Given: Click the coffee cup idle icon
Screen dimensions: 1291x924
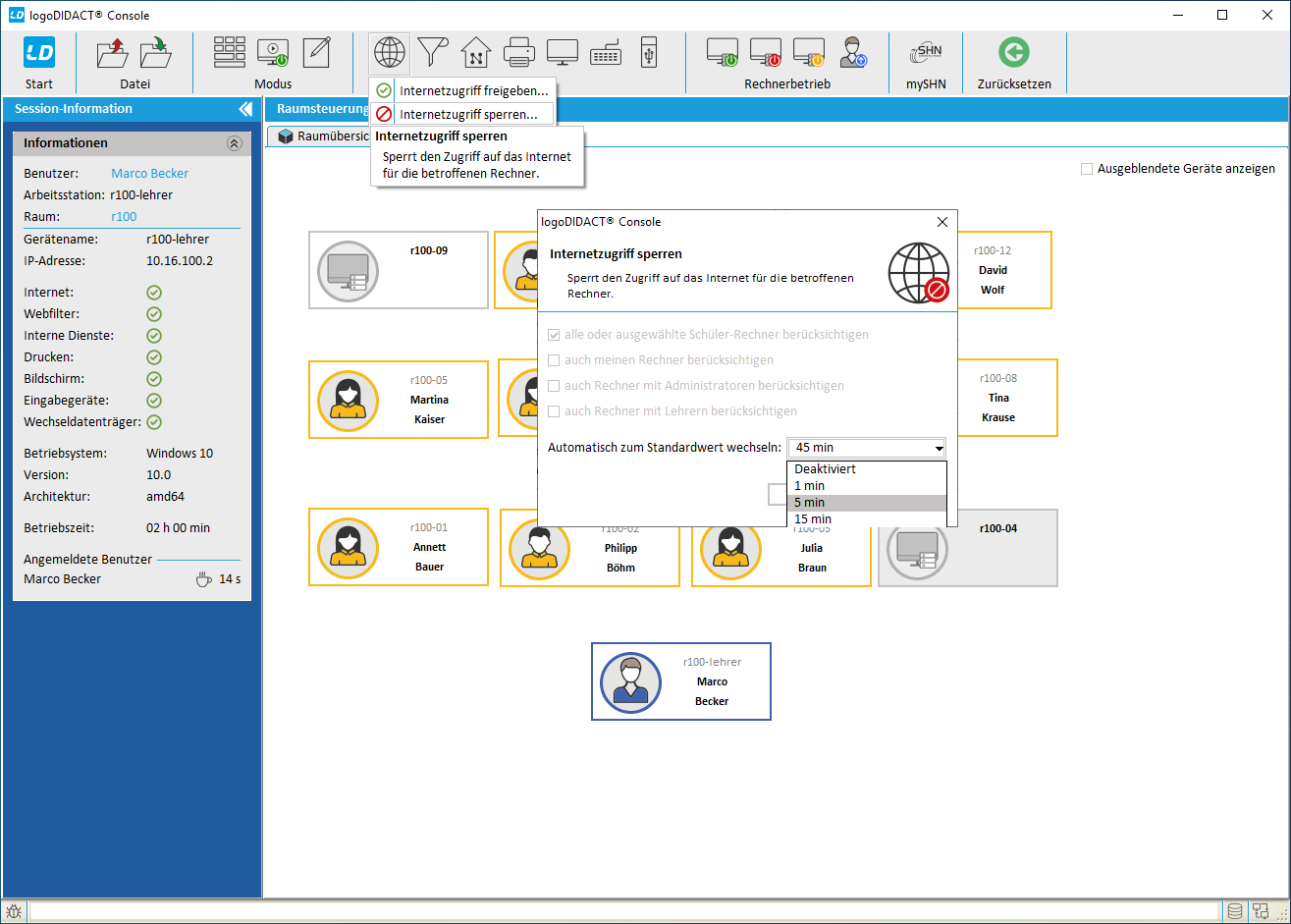Looking at the screenshot, I should tap(203, 579).
